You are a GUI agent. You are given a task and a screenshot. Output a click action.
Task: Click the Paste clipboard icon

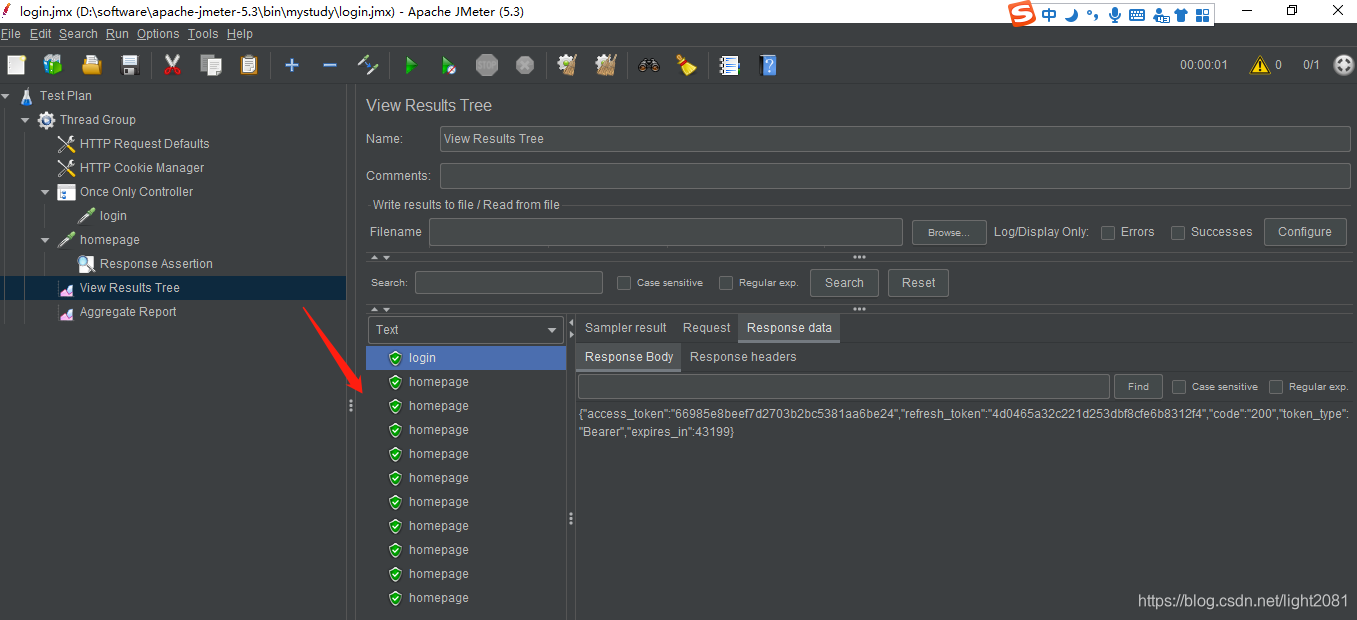click(248, 65)
